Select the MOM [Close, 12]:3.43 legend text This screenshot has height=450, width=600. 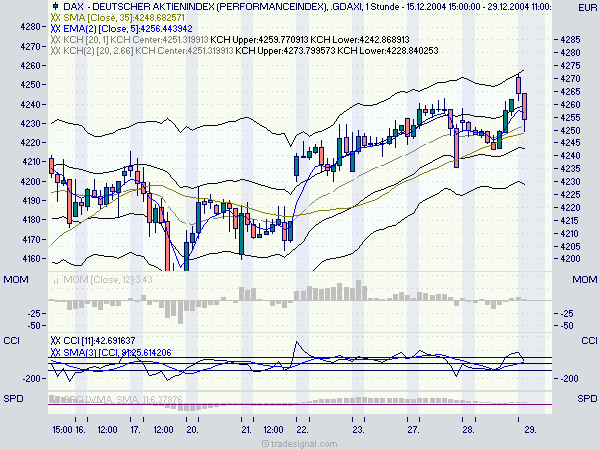pyautogui.click(x=108, y=280)
